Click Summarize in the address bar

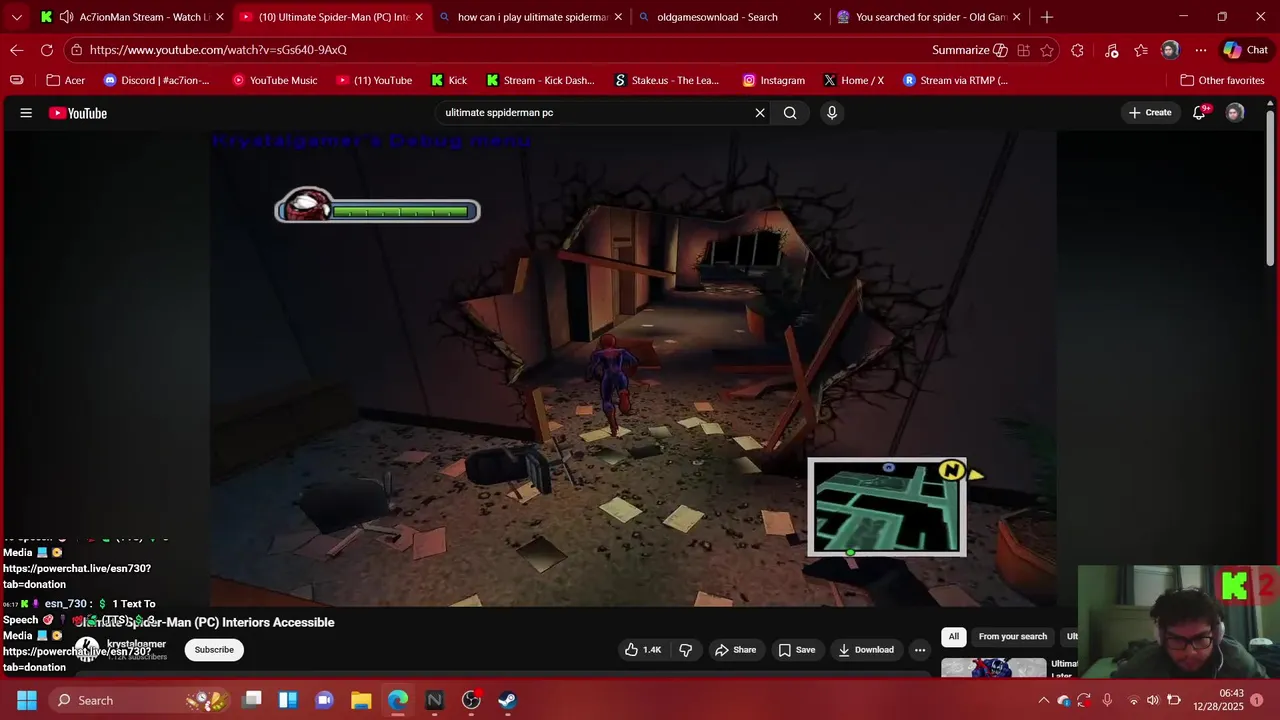(x=969, y=50)
